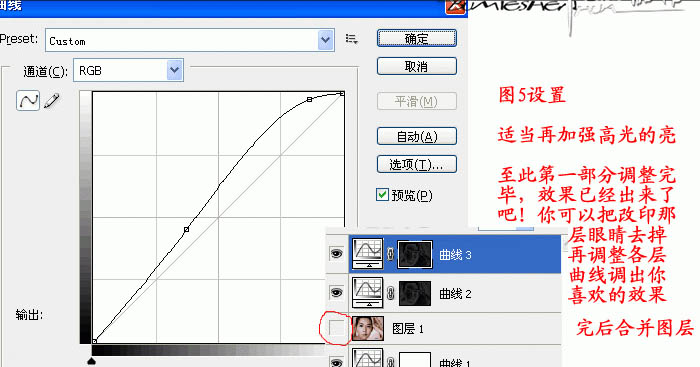The height and width of the screenshot is (367, 700).
Task: Click the 取消 cancel button
Action: coord(417,67)
